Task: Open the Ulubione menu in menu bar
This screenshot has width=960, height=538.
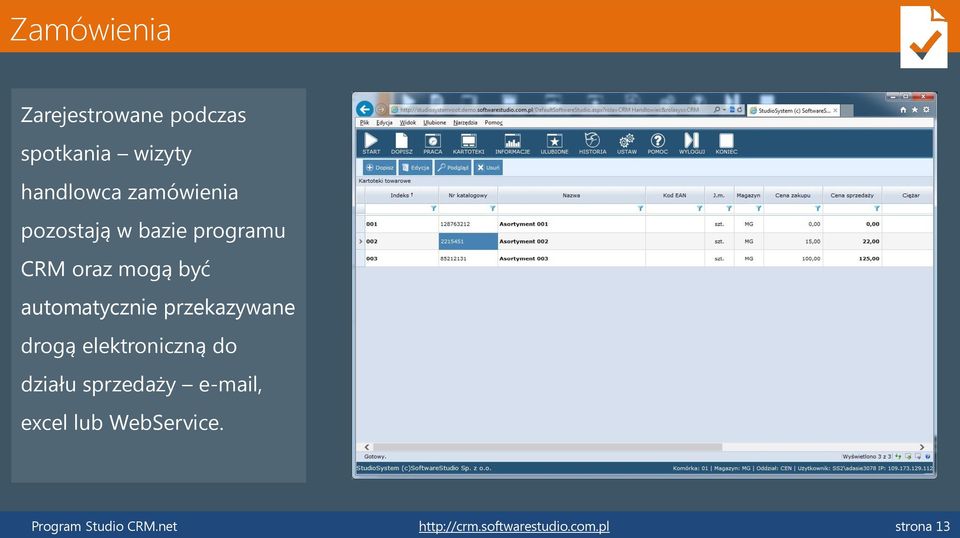Action: pyautogui.click(x=435, y=122)
